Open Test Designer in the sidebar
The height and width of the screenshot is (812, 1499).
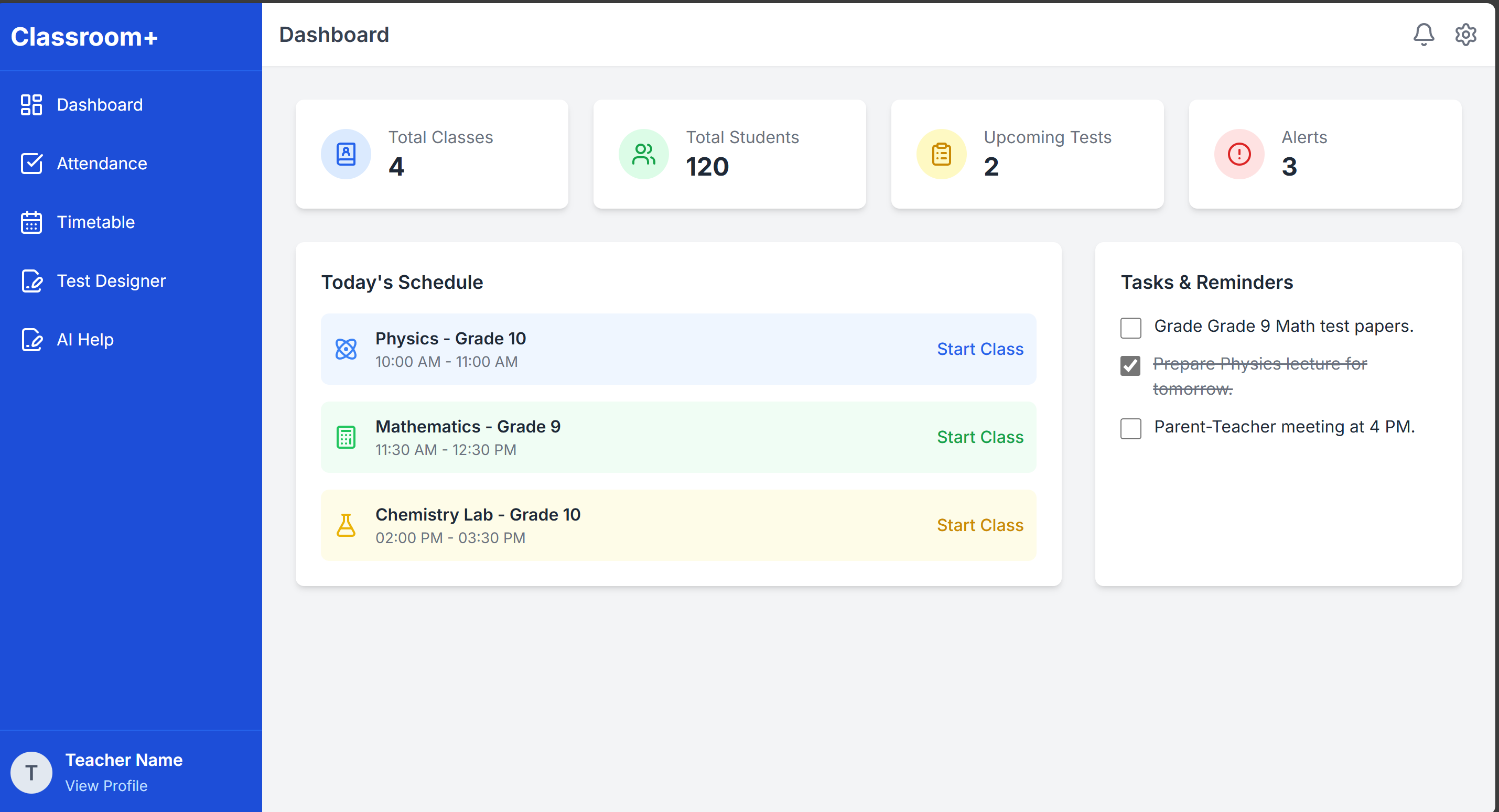point(111,281)
